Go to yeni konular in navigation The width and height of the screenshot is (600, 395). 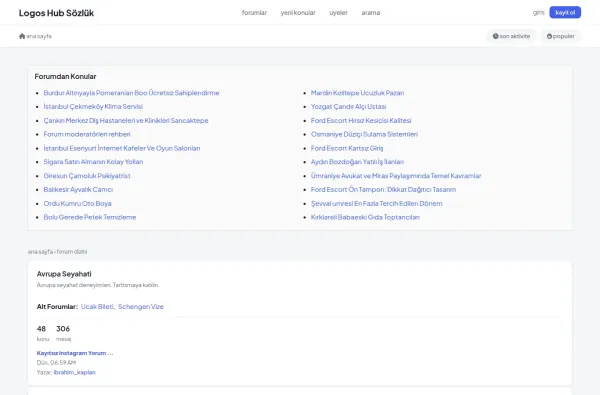point(298,13)
